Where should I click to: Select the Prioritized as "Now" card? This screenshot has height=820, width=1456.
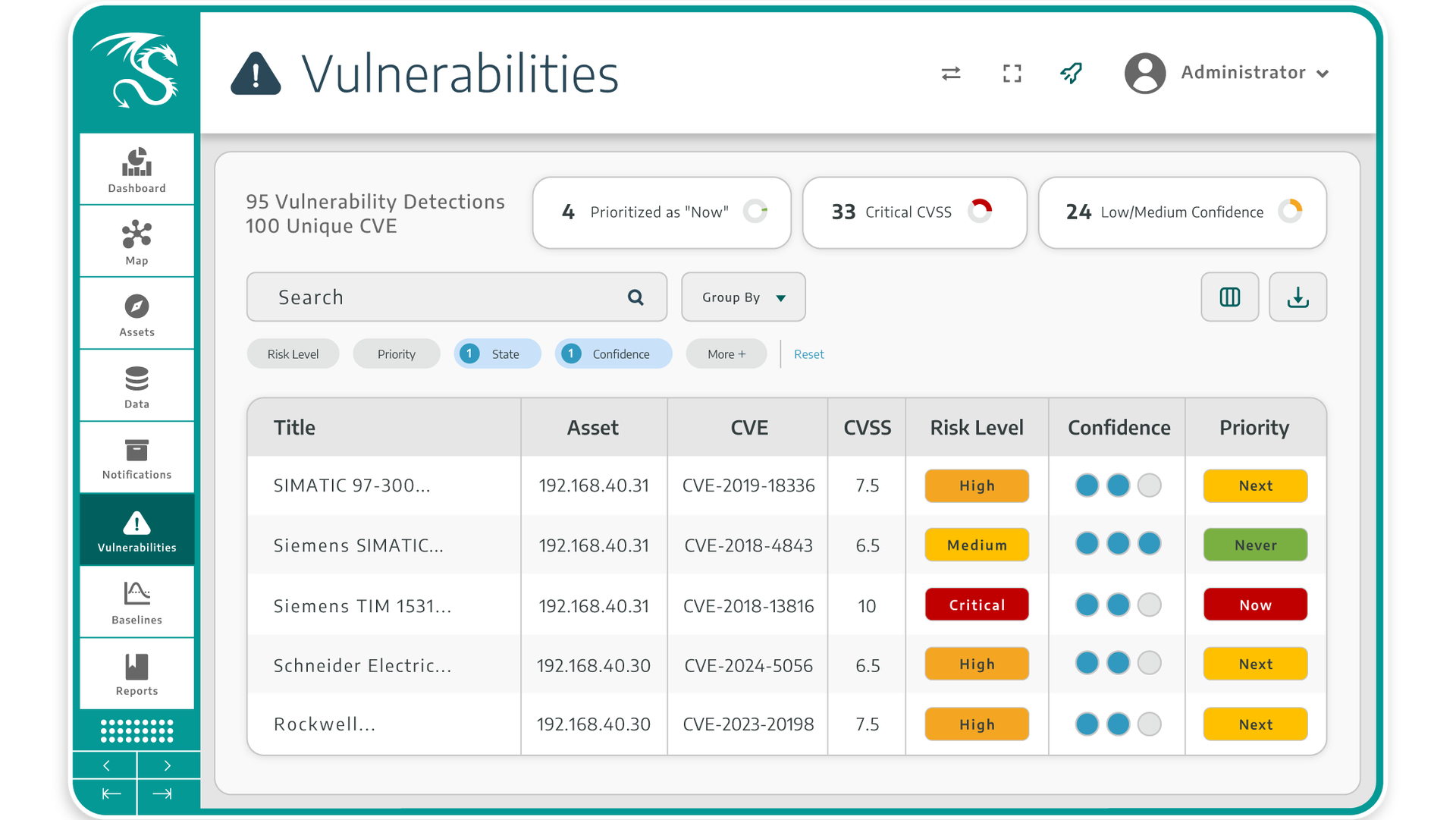pos(661,212)
